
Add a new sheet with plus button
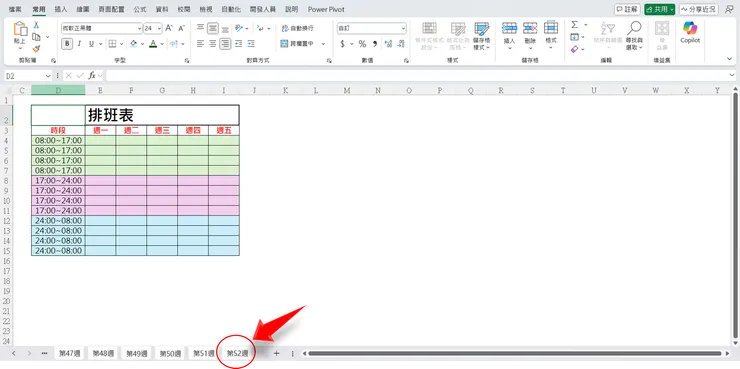point(277,353)
